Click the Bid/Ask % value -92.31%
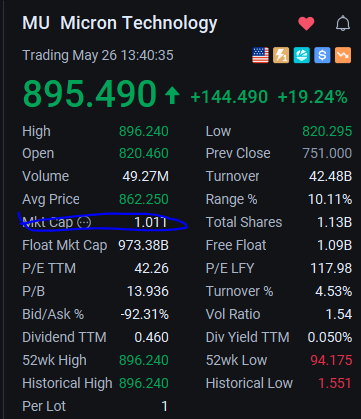Image resolution: width=361 pixels, height=419 pixels. point(144,314)
